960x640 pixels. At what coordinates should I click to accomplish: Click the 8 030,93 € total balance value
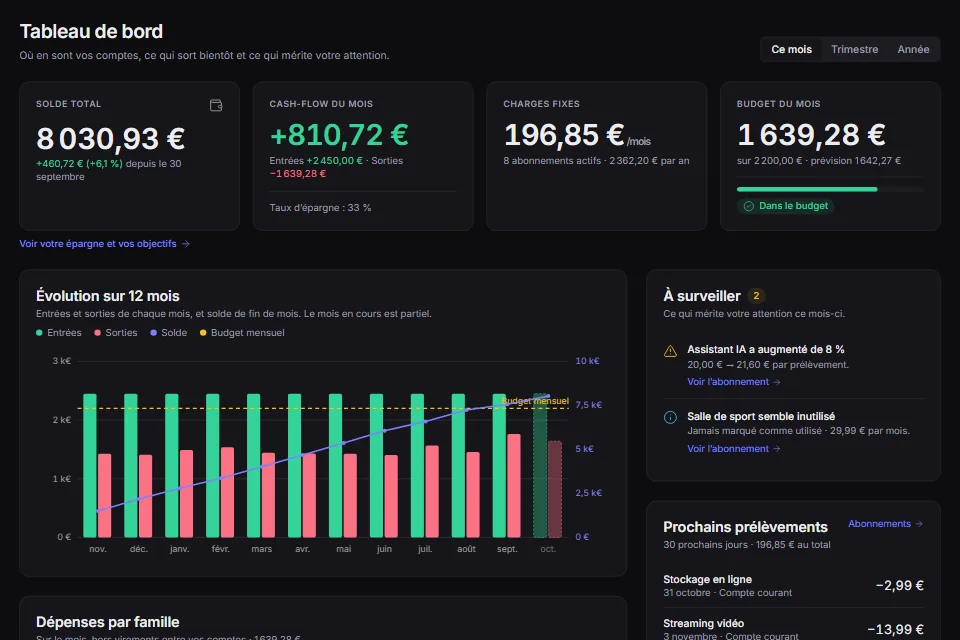click(111, 138)
